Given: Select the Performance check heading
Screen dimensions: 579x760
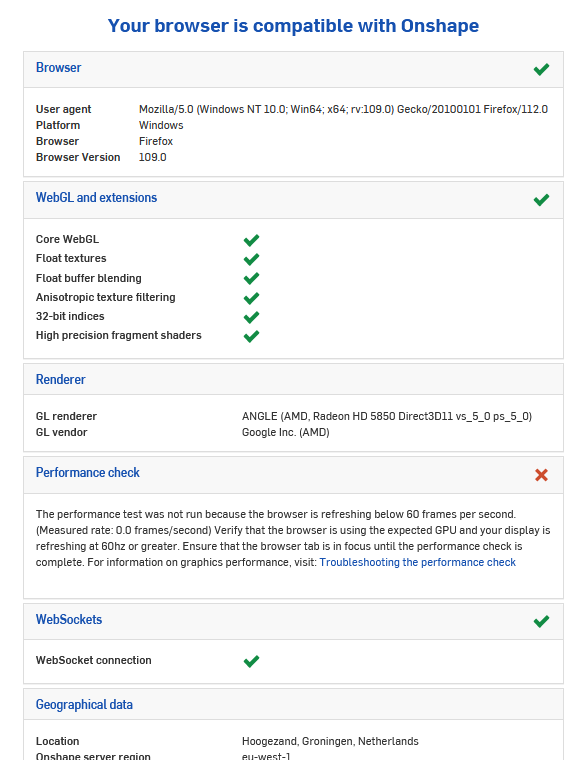Looking at the screenshot, I should [88, 472].
